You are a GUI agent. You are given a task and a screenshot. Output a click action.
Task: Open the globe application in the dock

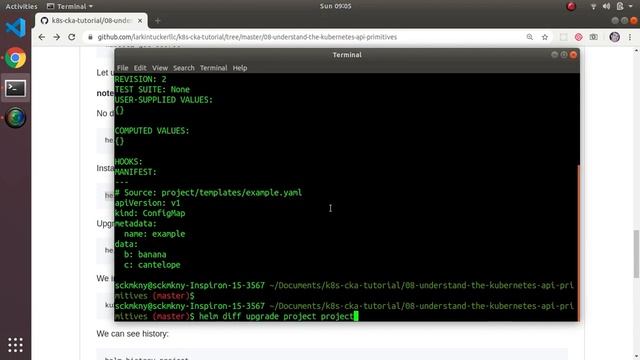click(x=16, y=118)
